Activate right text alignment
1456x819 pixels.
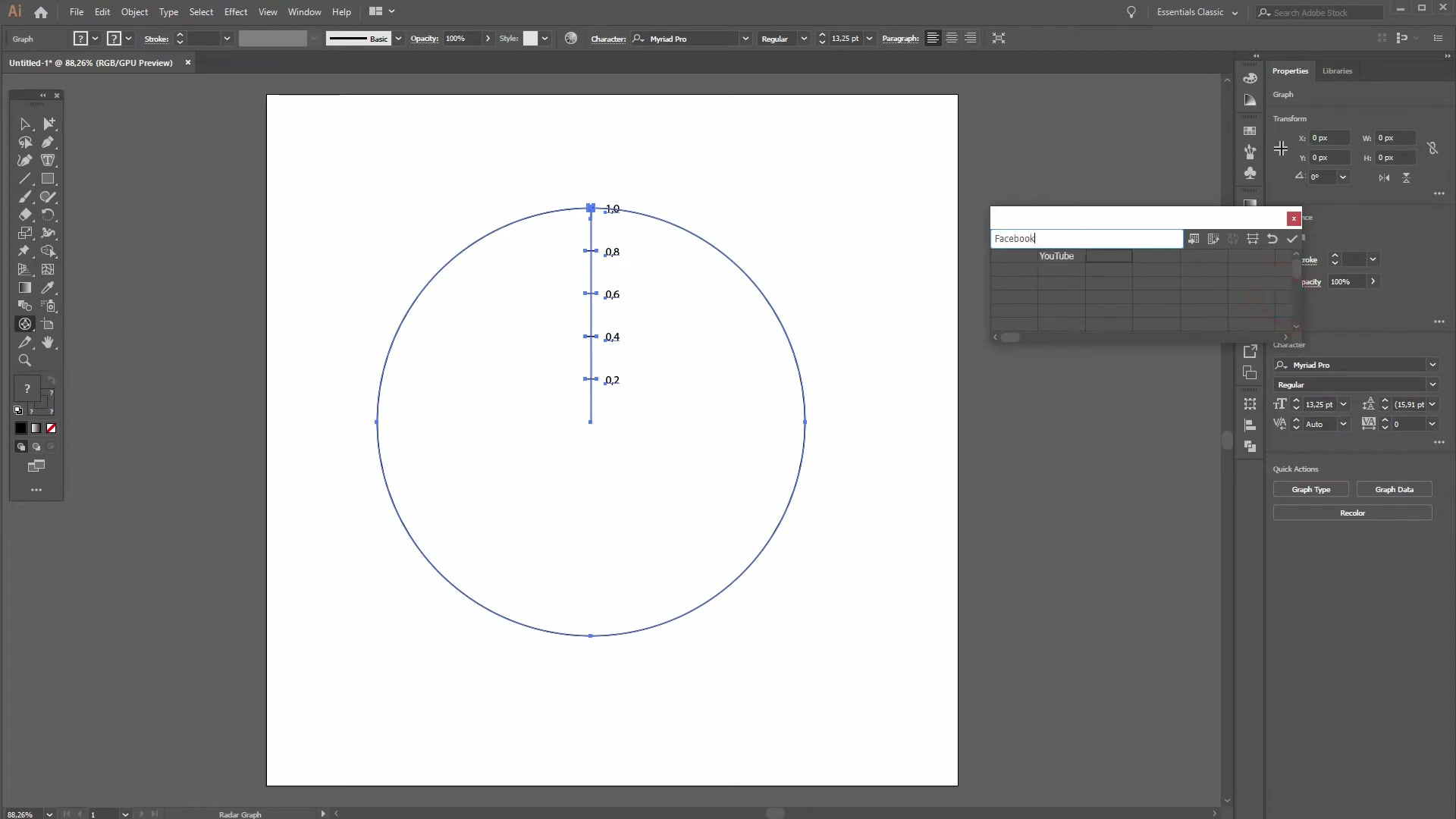971,38
